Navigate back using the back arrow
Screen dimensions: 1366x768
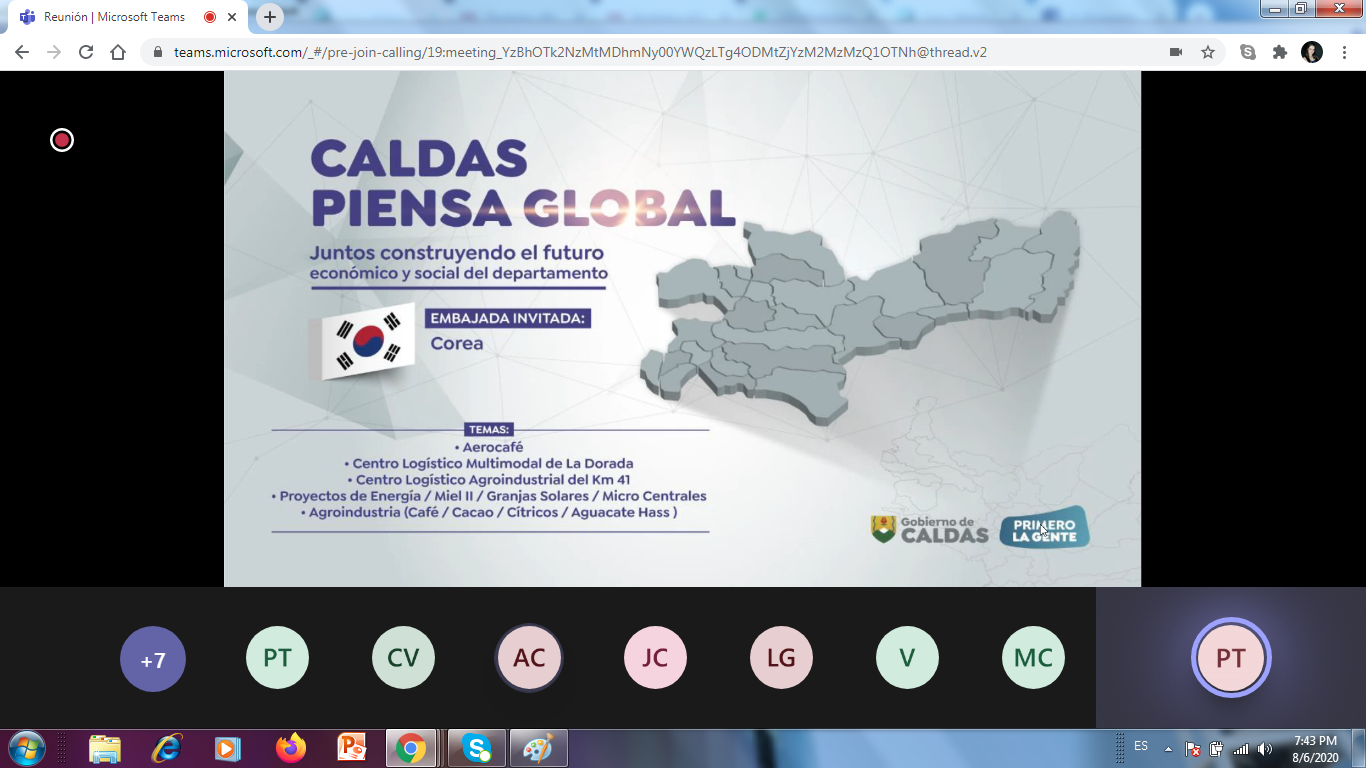point(22,52)
